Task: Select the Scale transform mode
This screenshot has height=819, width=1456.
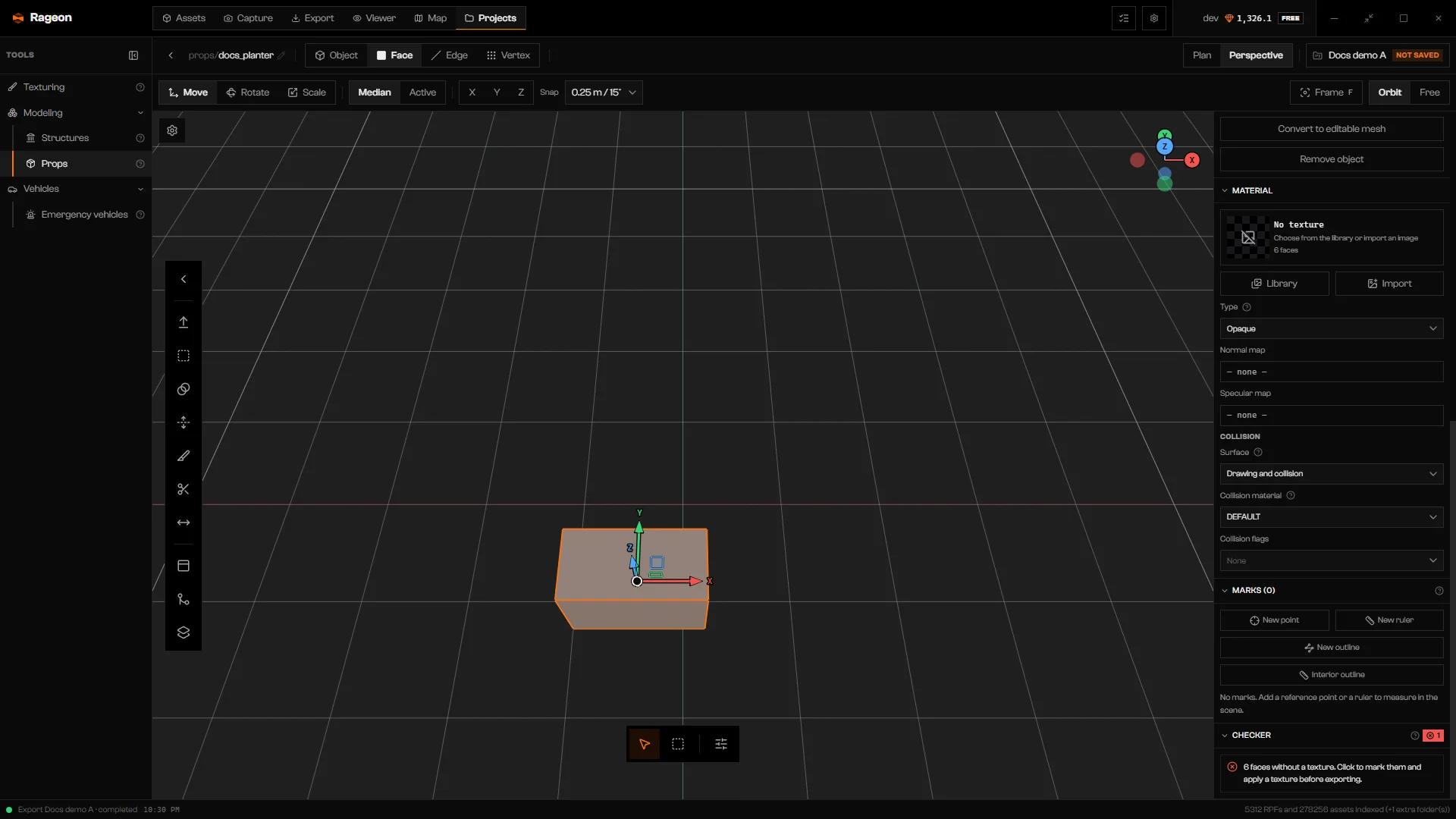Action: 307,93
